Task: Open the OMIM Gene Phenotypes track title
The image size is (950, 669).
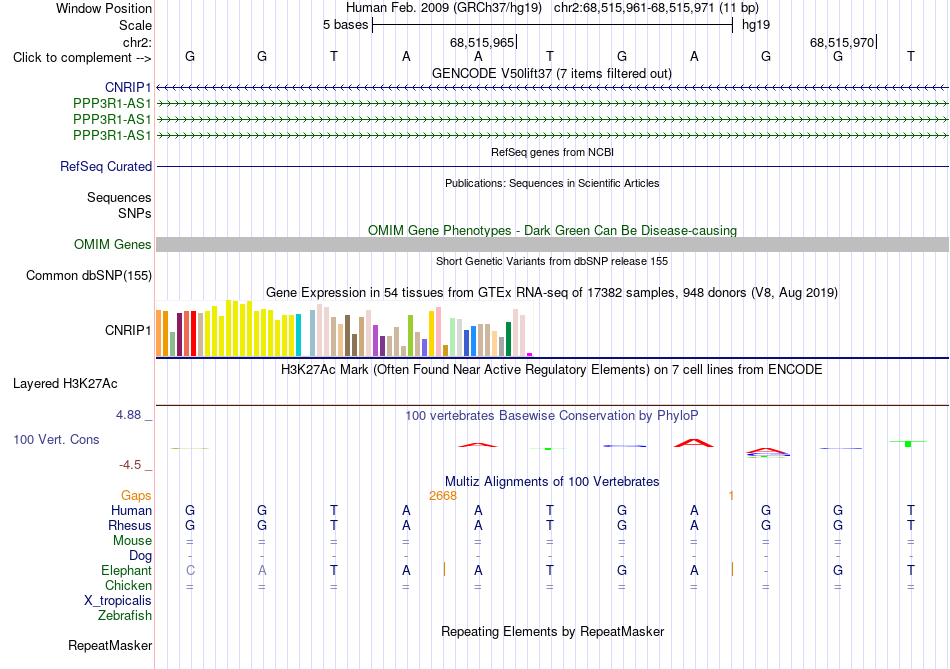Action: click(553, 231)
